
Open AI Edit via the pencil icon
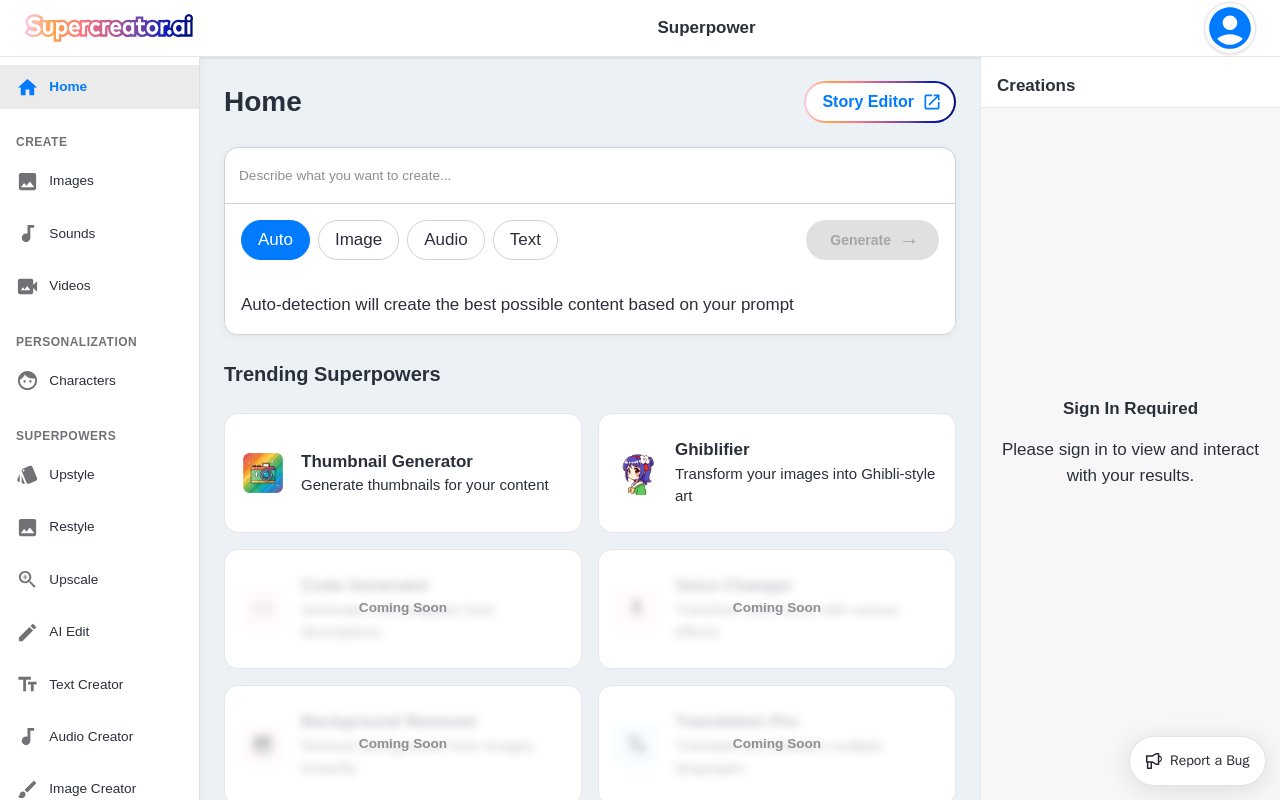click(x=27, y=632)
